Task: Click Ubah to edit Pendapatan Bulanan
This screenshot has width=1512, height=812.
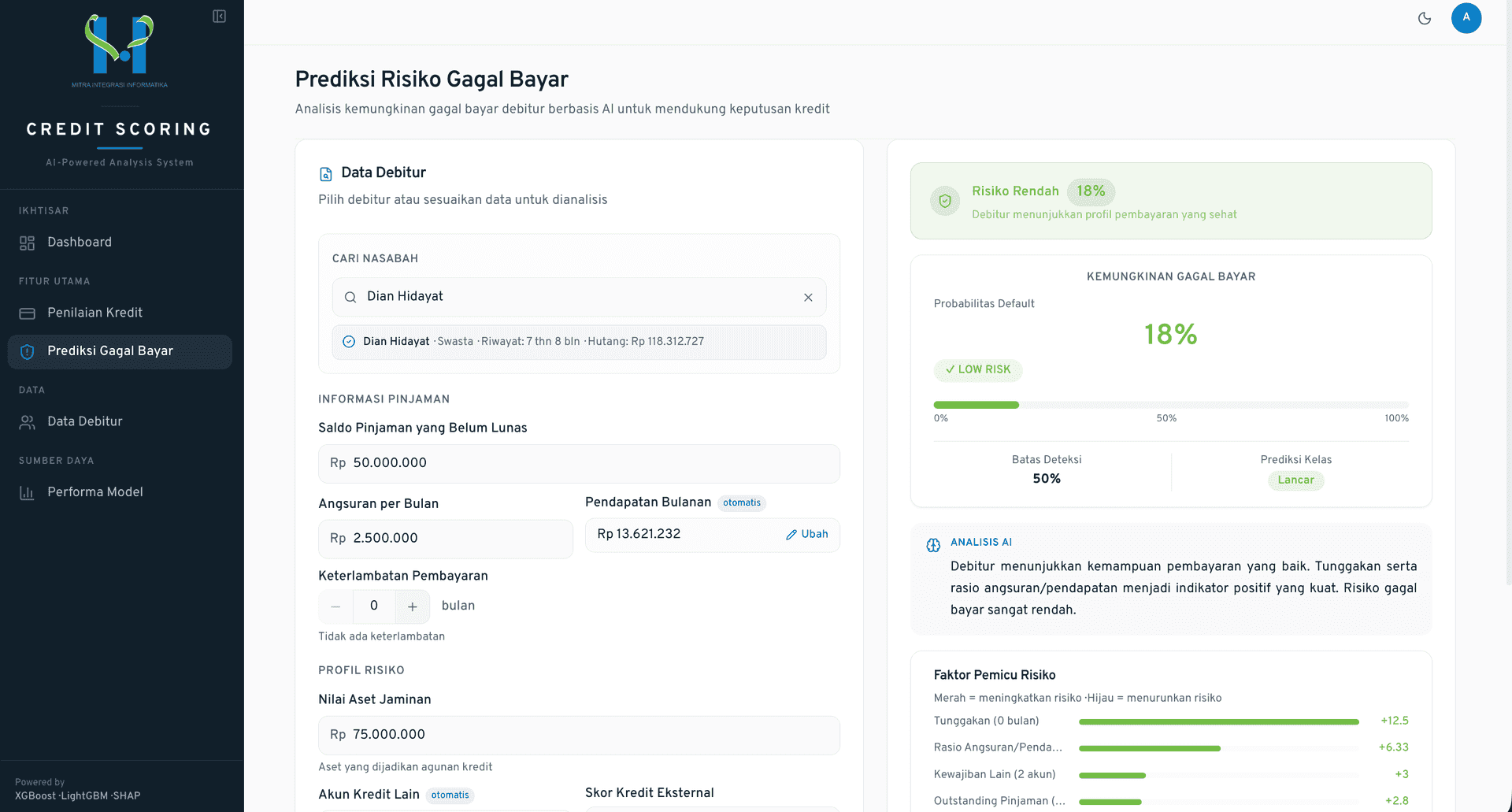Action: (807, 534)
